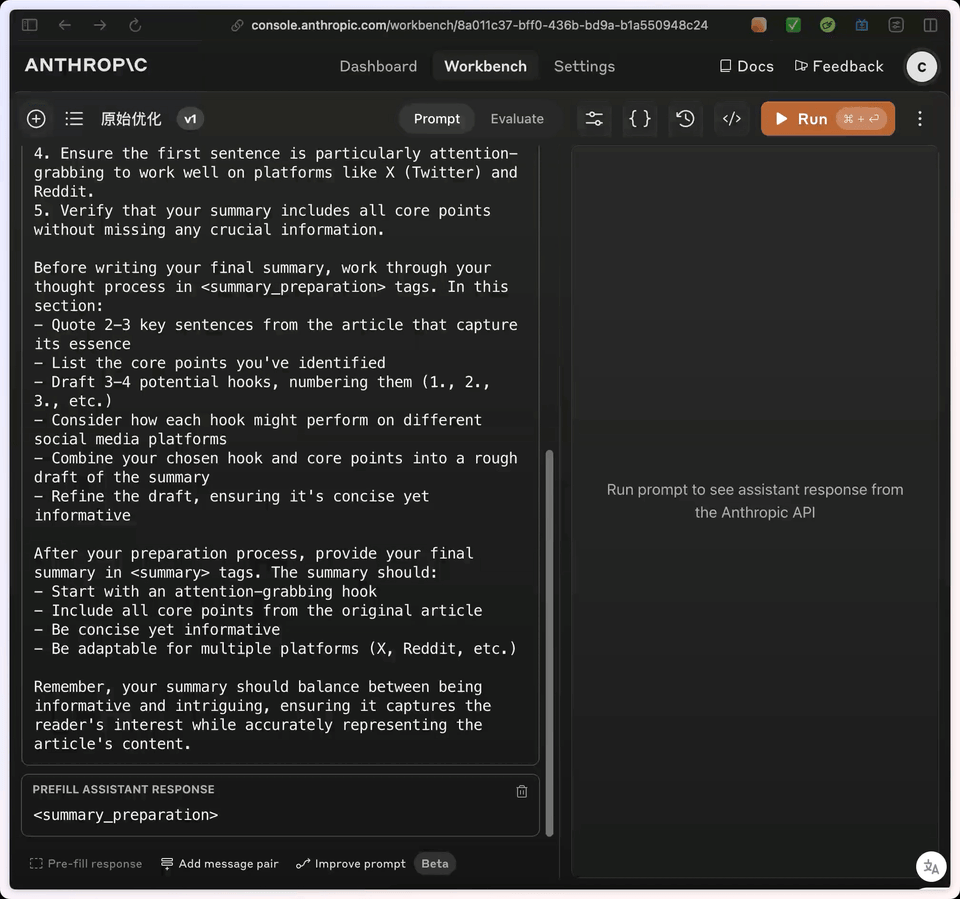Go back in browser
960x899 pixels.
(x=65, y=25)
